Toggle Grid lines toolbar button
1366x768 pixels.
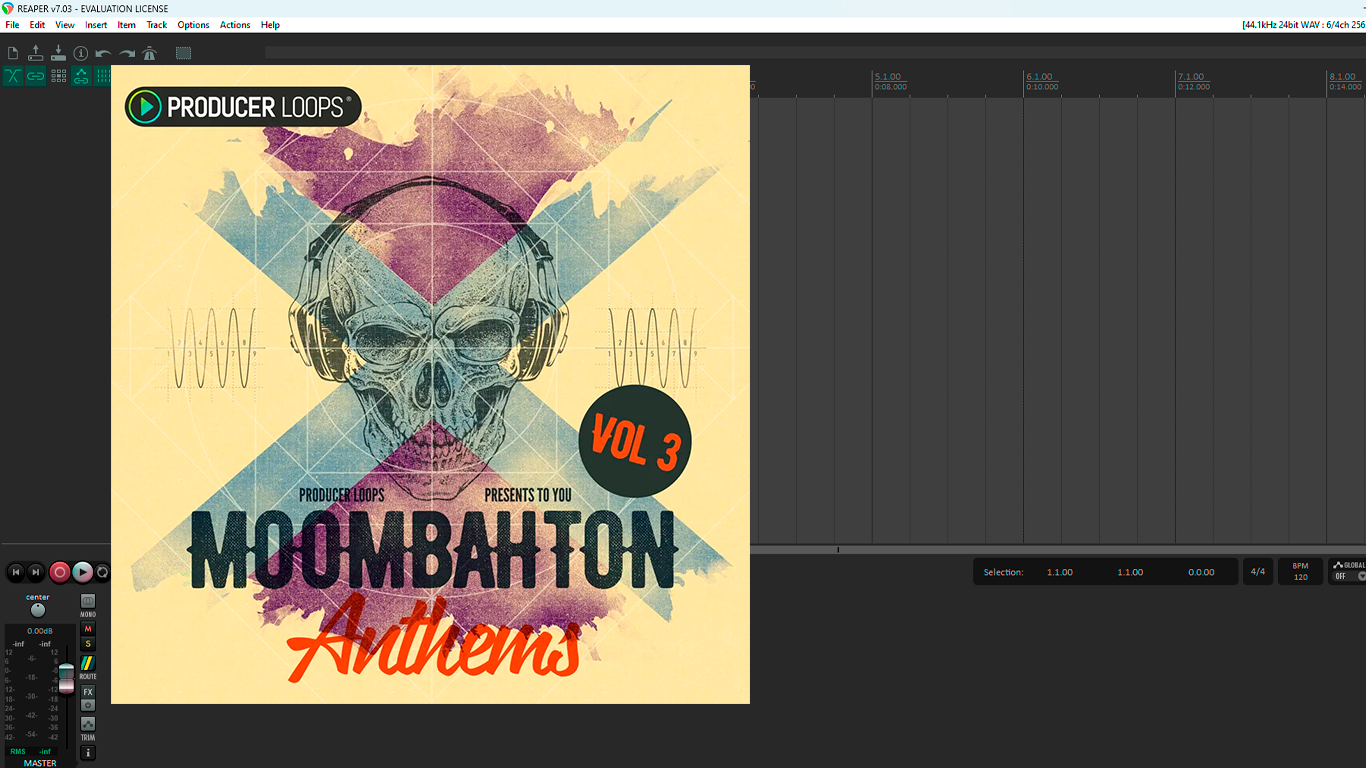[102, 76]
